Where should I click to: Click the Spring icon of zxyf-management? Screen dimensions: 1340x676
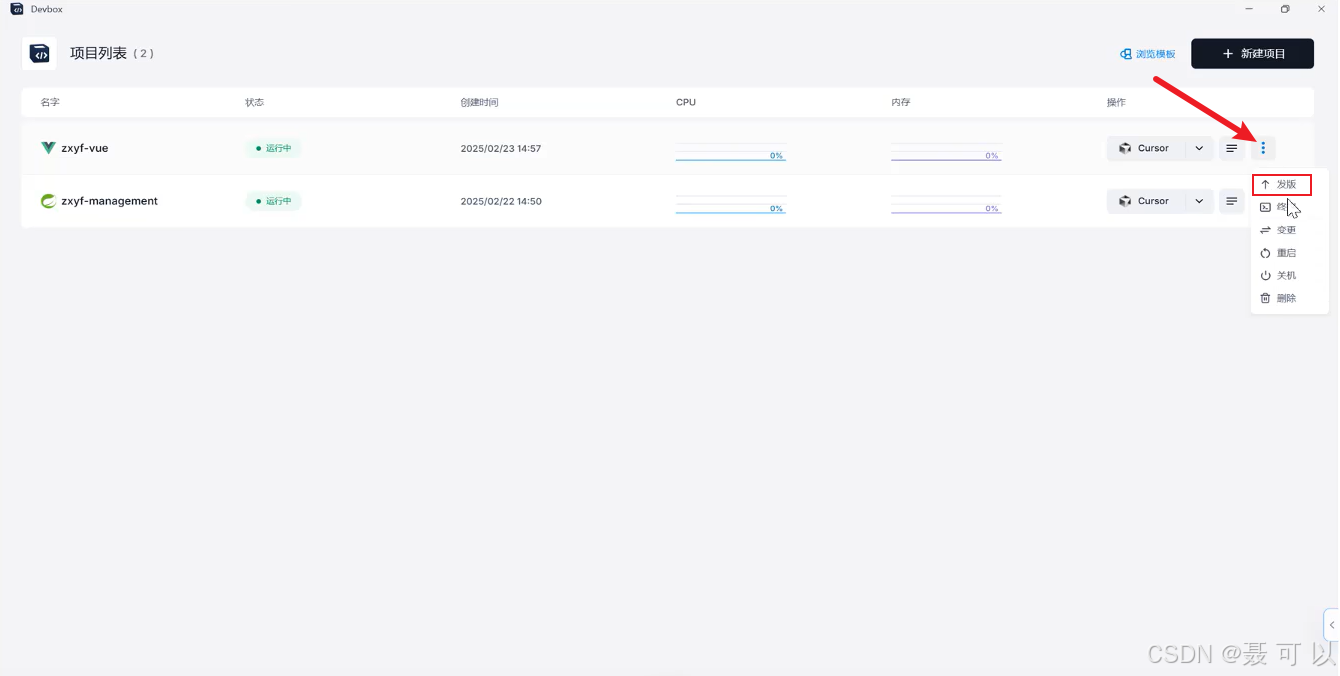[x=48, y=201]
